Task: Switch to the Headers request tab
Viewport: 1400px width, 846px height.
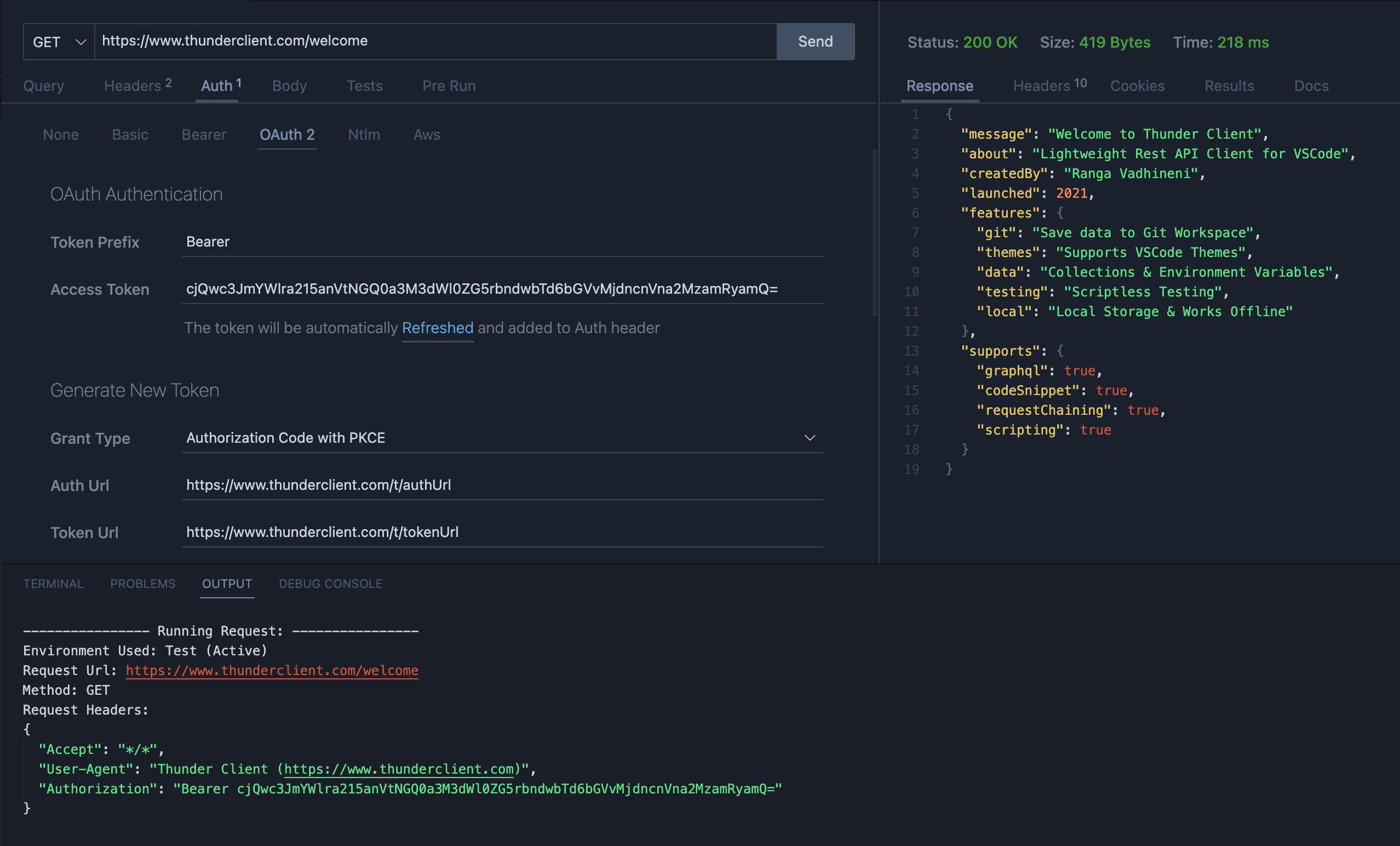Action: coord(132,86)
